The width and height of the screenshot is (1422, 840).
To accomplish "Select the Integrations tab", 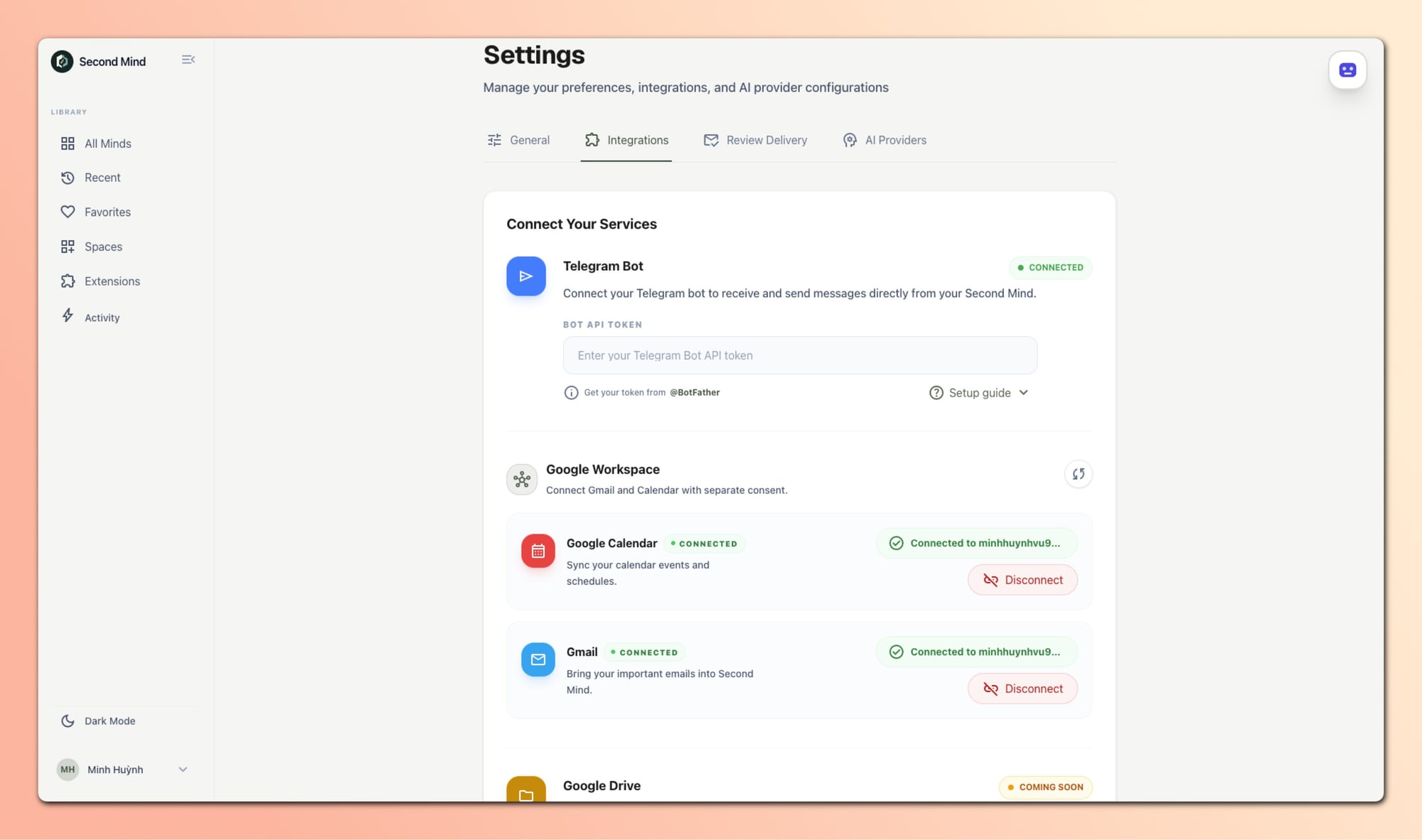I will tap(626, 140).
